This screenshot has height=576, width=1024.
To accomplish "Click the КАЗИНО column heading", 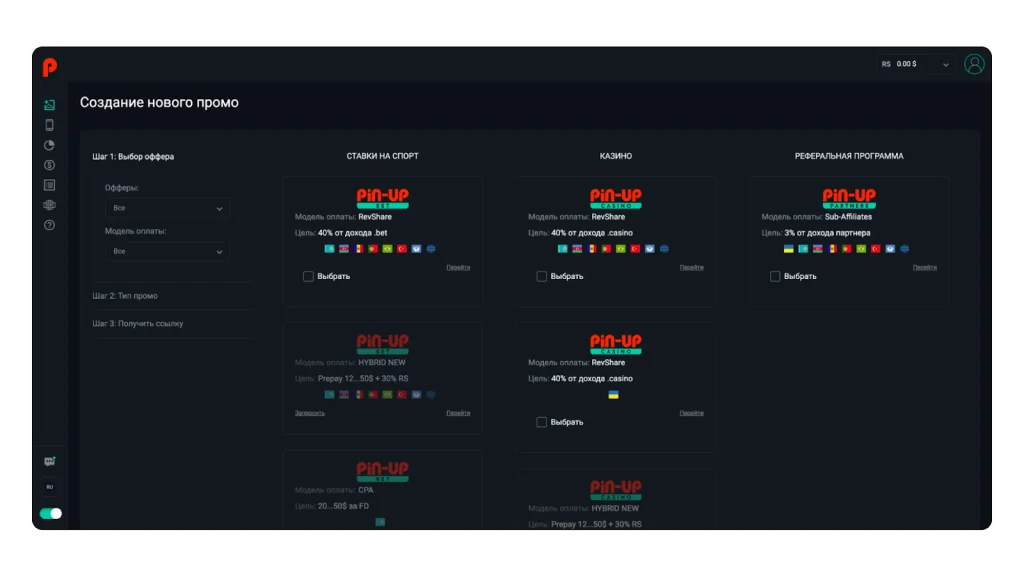I will pos(616,156).
